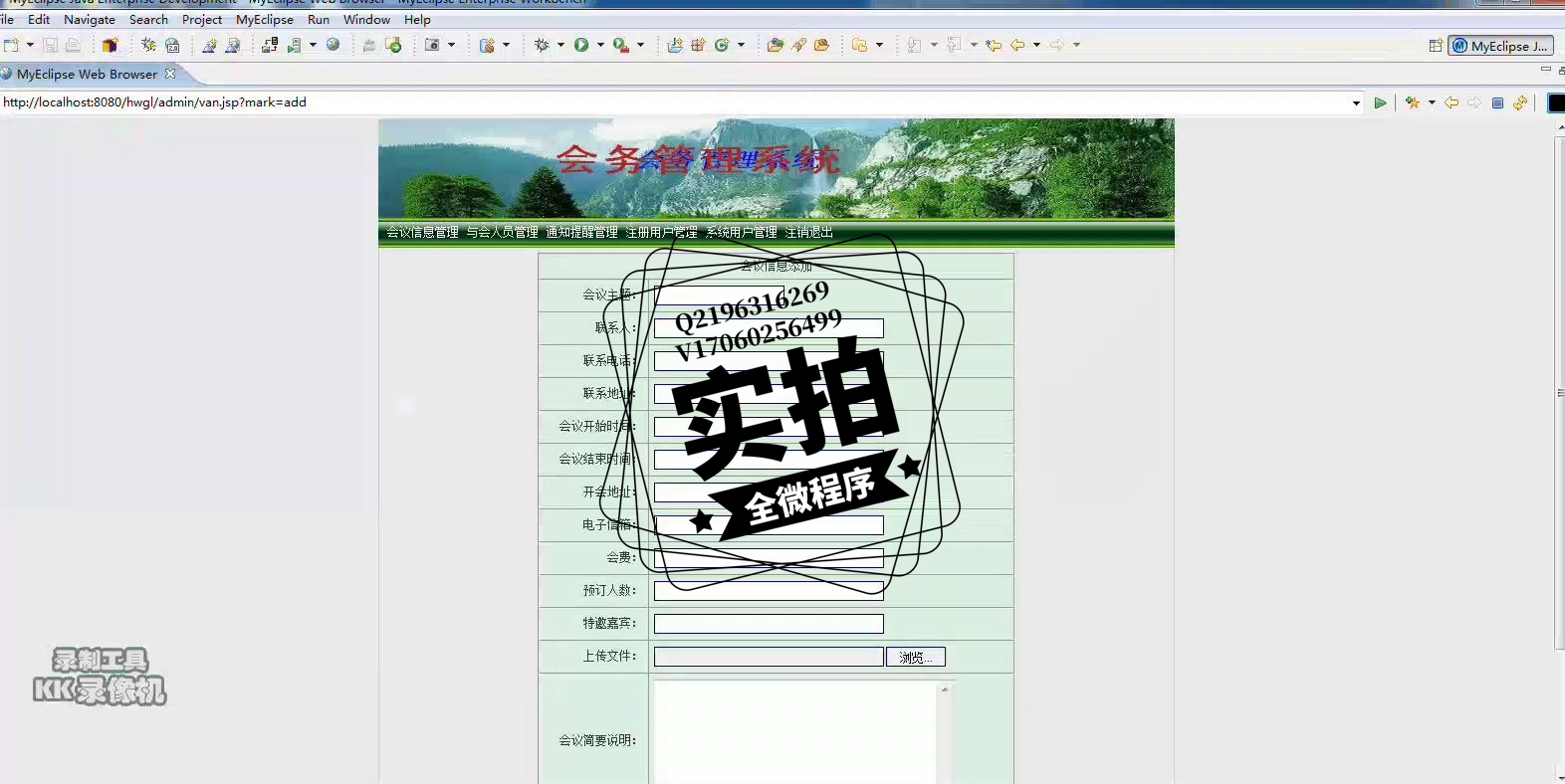Image resolution: width=1565 pixels, height=784 pixels.
Task: Click the green Run play icon
Action: tap(581, 45)
